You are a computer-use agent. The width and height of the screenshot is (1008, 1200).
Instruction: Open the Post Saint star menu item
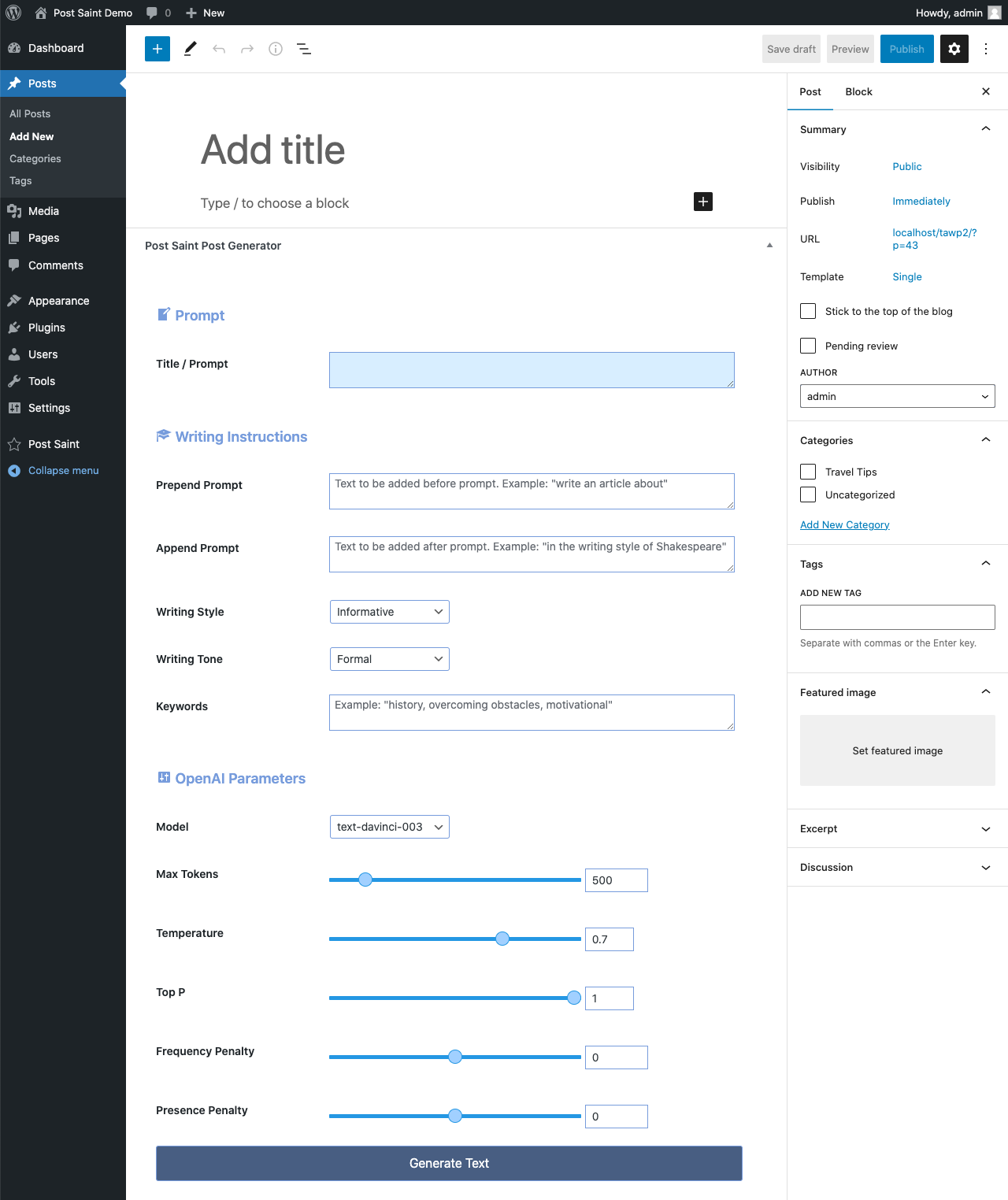tap(63, 444)
